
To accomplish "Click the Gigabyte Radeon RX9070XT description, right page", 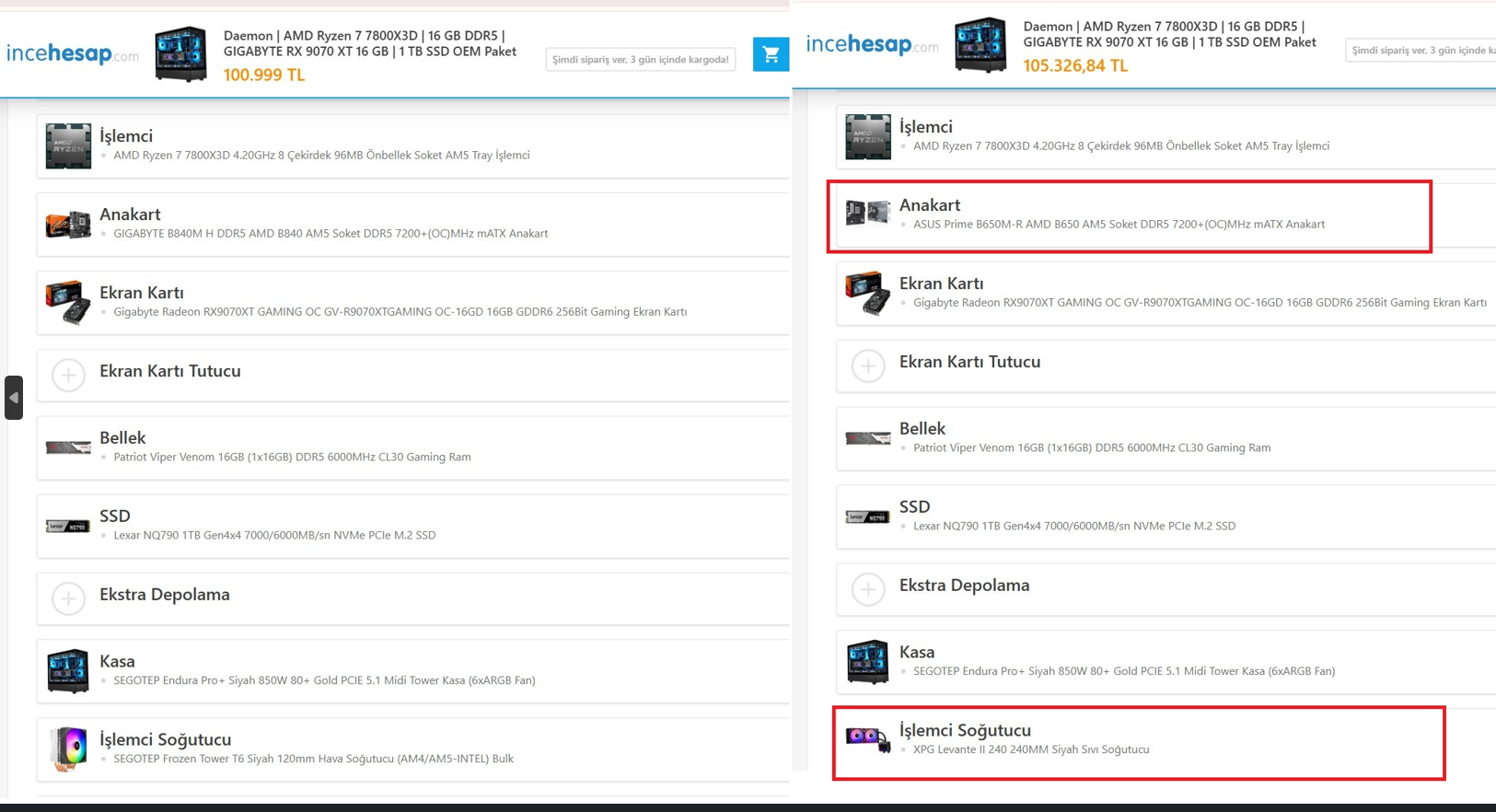I will (x=1200, y=302).
